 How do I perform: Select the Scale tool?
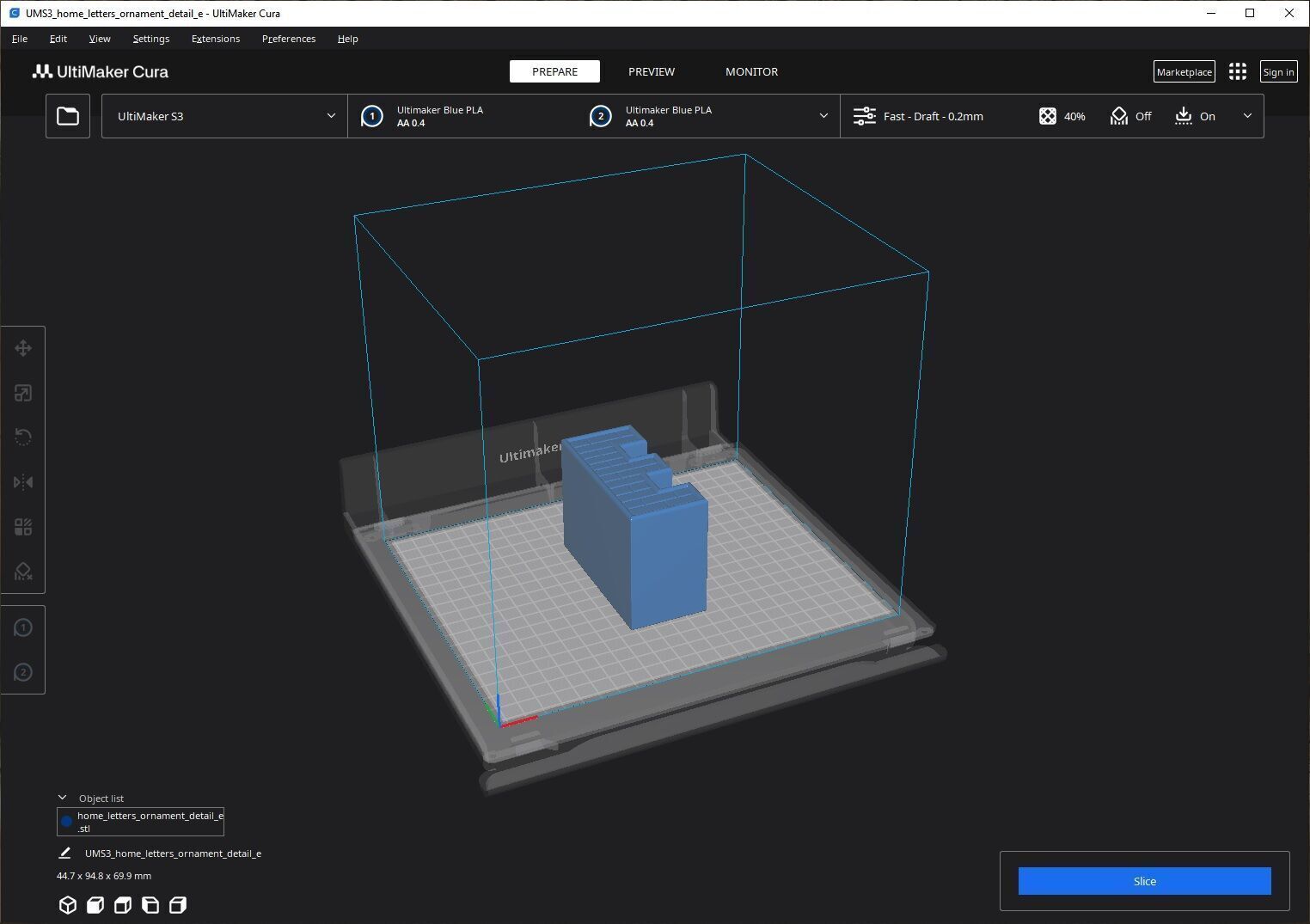(23, 393)
